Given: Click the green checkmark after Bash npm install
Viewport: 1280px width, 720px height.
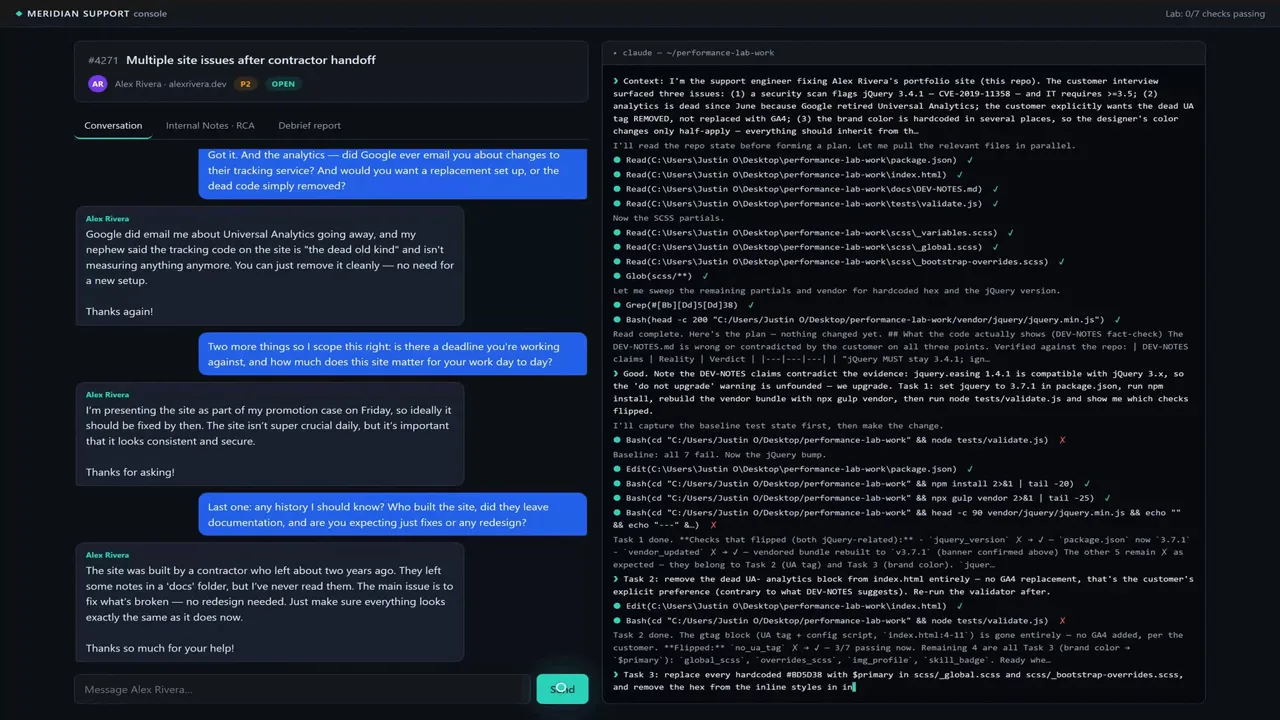Looking at the screenshot, I should tap(1087, 483).
